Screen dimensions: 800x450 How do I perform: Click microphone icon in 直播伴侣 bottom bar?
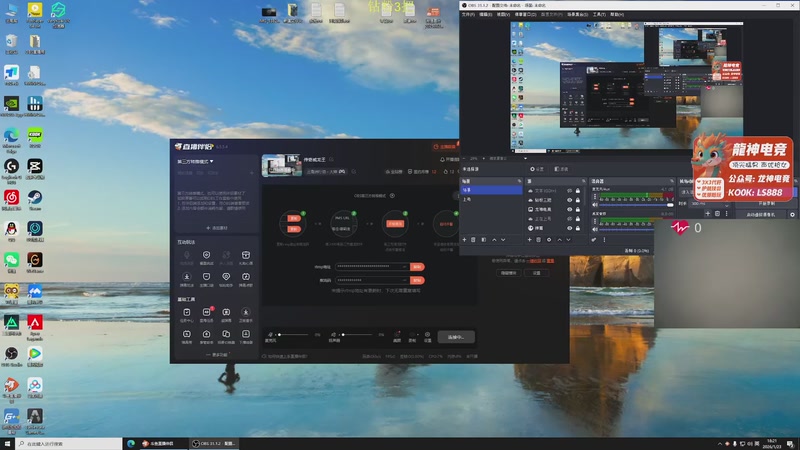pos(270,335)
